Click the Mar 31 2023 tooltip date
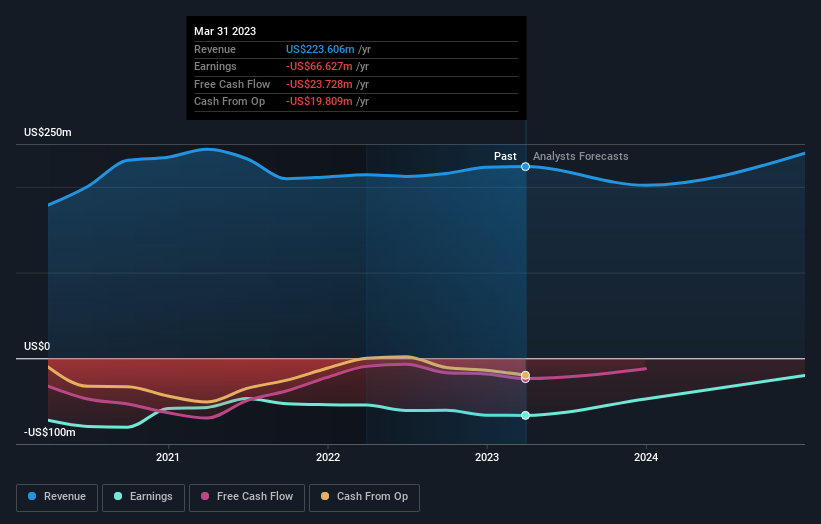 click(x=225, y=31)
